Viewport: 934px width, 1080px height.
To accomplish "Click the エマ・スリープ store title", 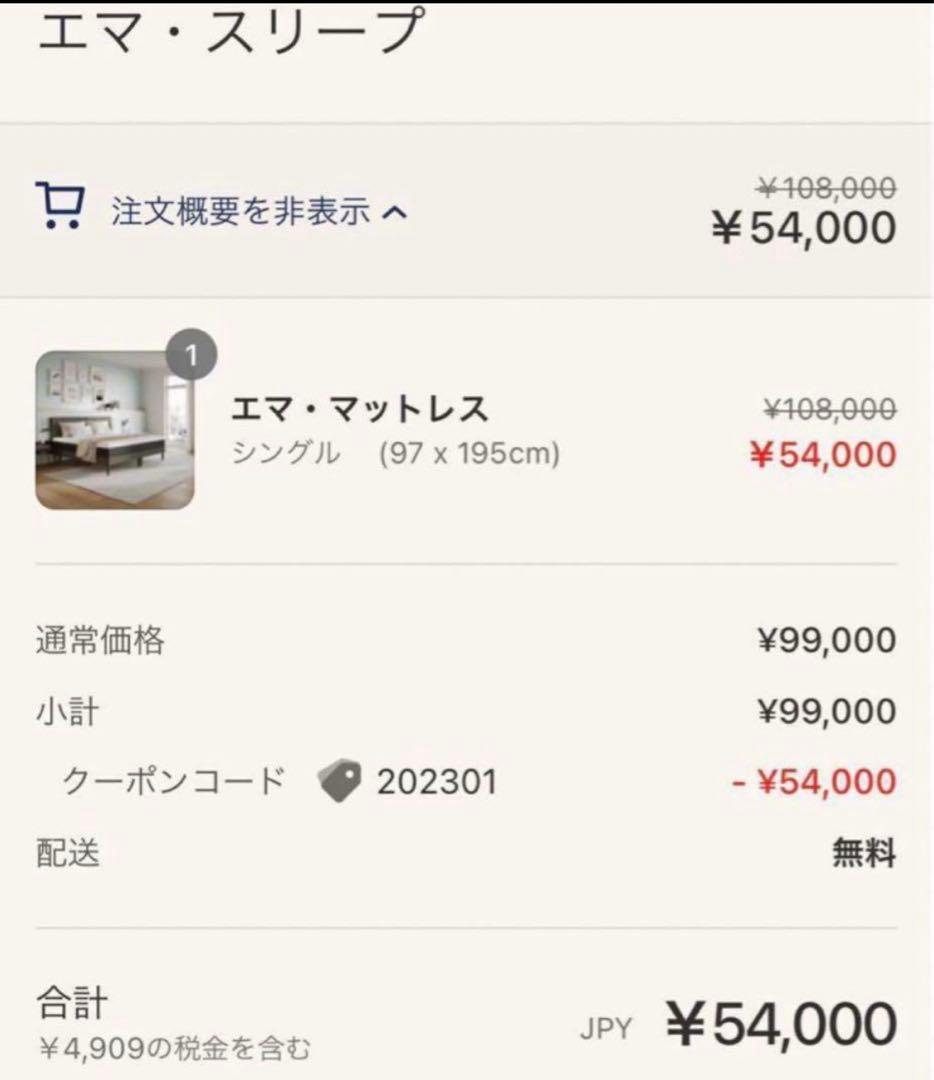I will pos(232,30).
